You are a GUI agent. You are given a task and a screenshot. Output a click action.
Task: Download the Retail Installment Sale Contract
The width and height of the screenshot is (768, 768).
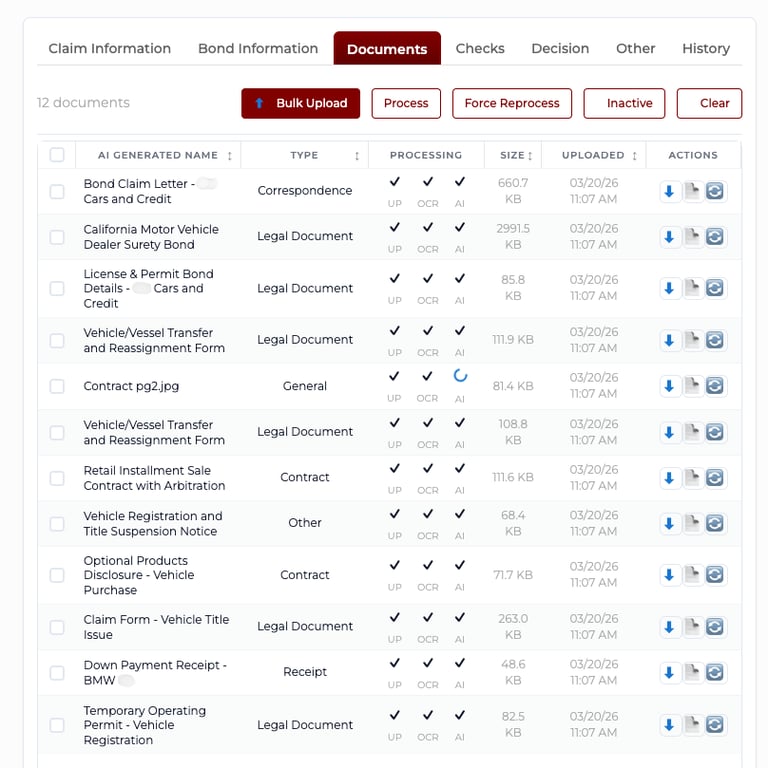pyautogui.click(x=670, y=478)
